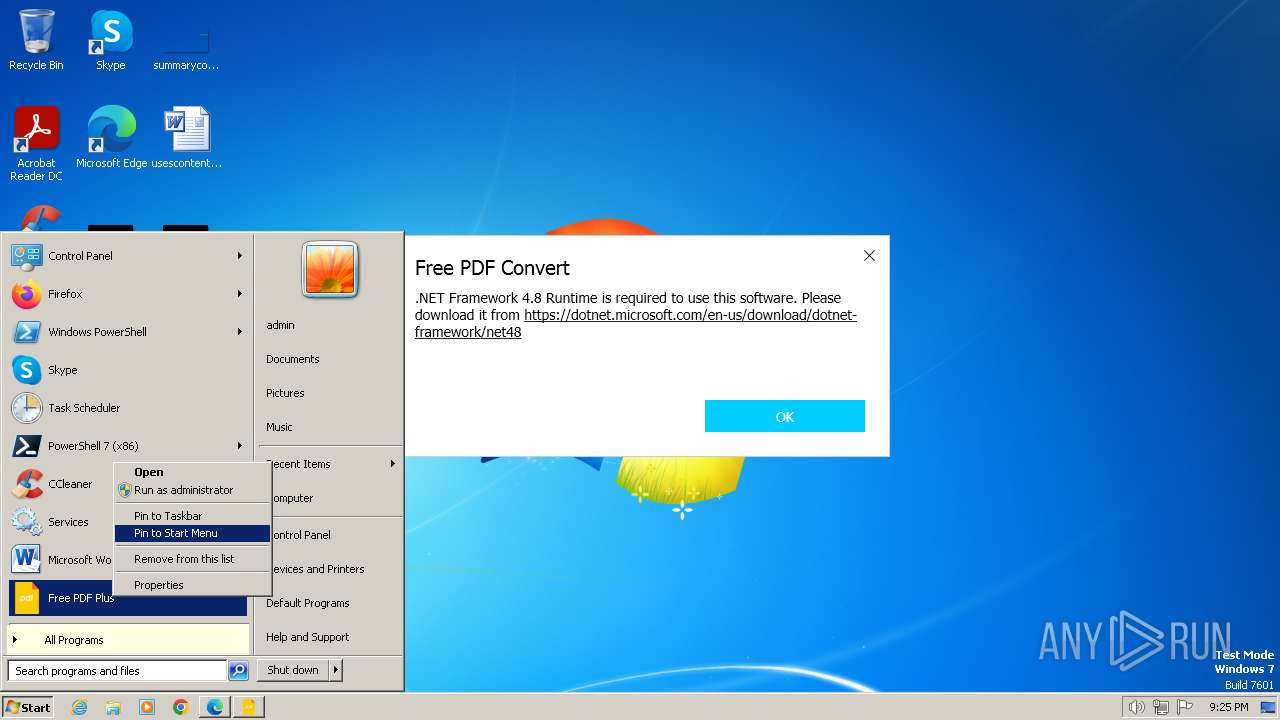Open Google Chrome from the taskbar
Viewport: 1280px width, 720px height.
coord(181,707)
